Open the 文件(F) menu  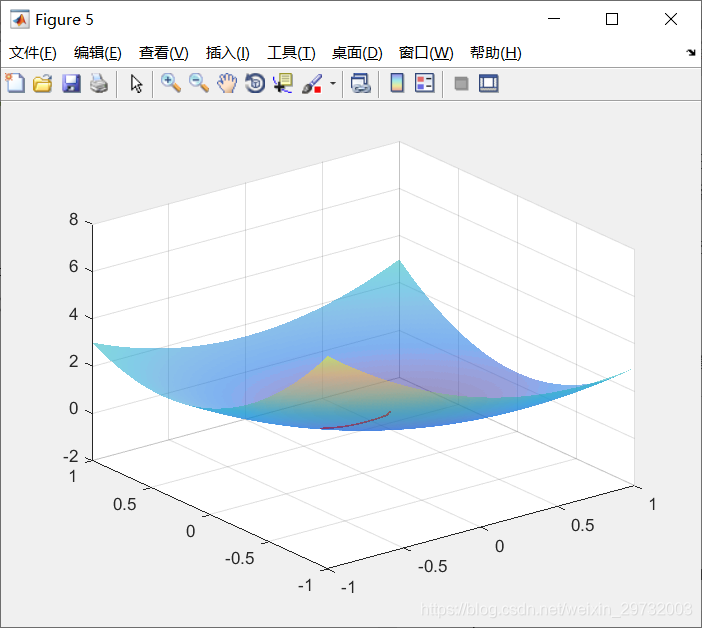click(33, 53)
